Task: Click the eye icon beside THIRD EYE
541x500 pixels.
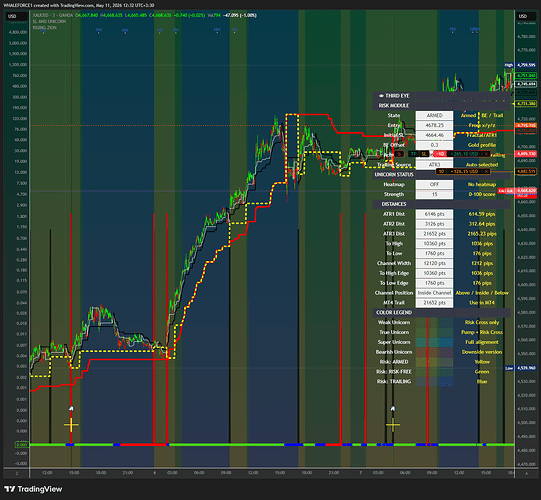Action: click(x=381, y=96)
